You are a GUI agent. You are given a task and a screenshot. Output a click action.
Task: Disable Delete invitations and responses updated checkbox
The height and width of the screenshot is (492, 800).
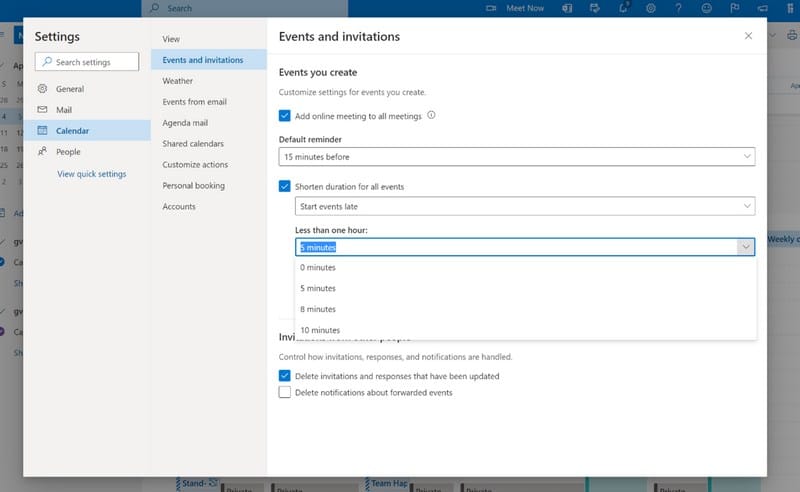pyautogui.click(x=285, y=376)
